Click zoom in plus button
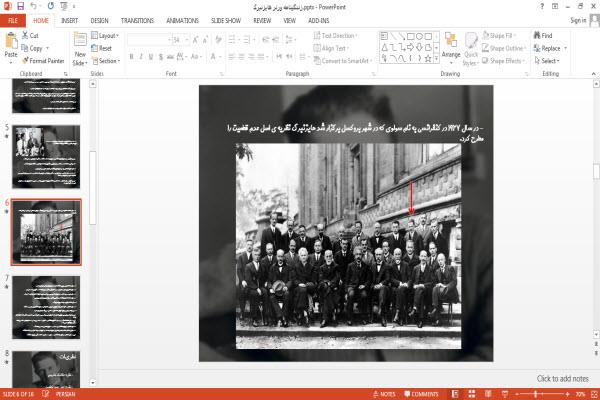Screen dimensions: 600x400 coord(567,394)
